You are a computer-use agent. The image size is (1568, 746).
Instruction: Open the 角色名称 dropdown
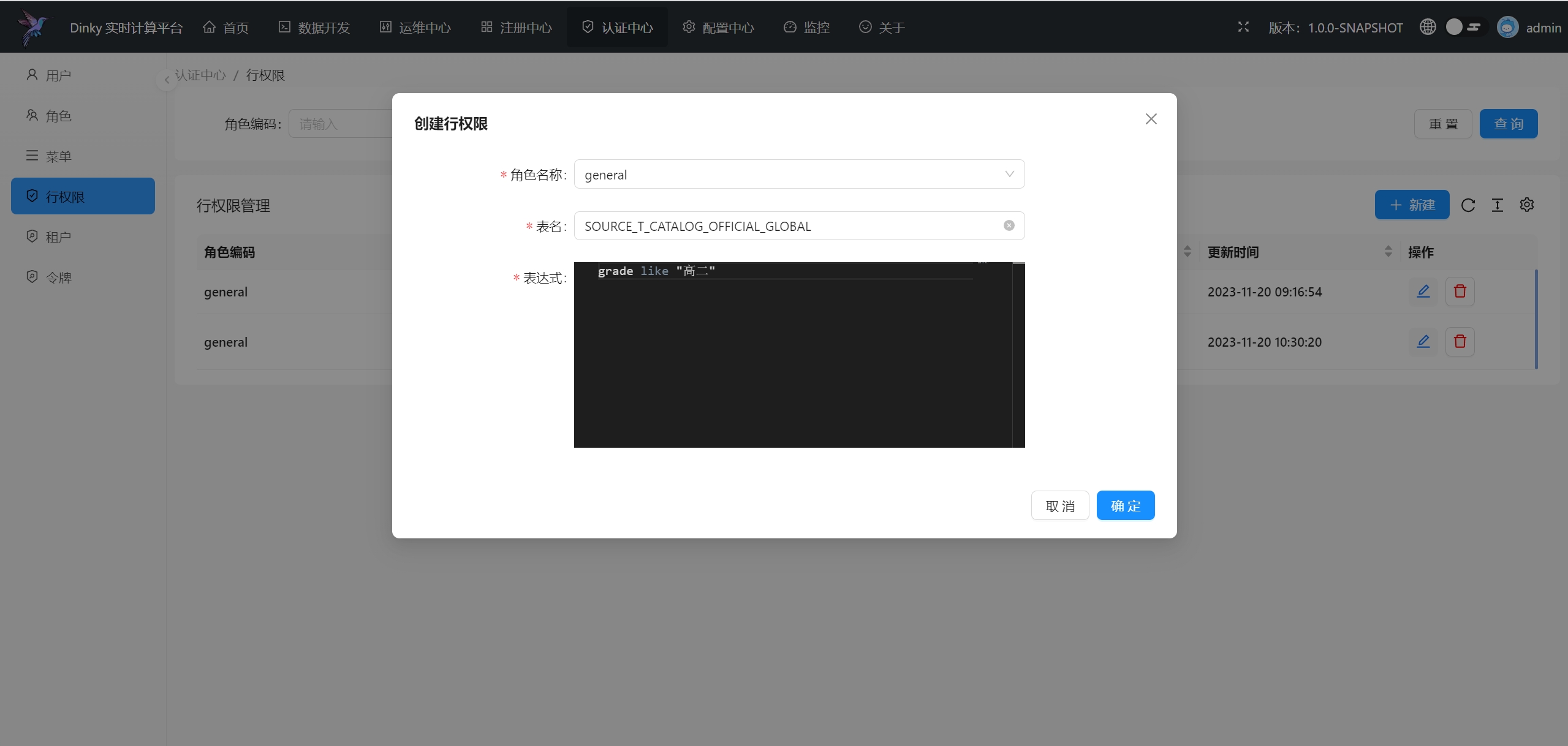(x=799, y=175)
